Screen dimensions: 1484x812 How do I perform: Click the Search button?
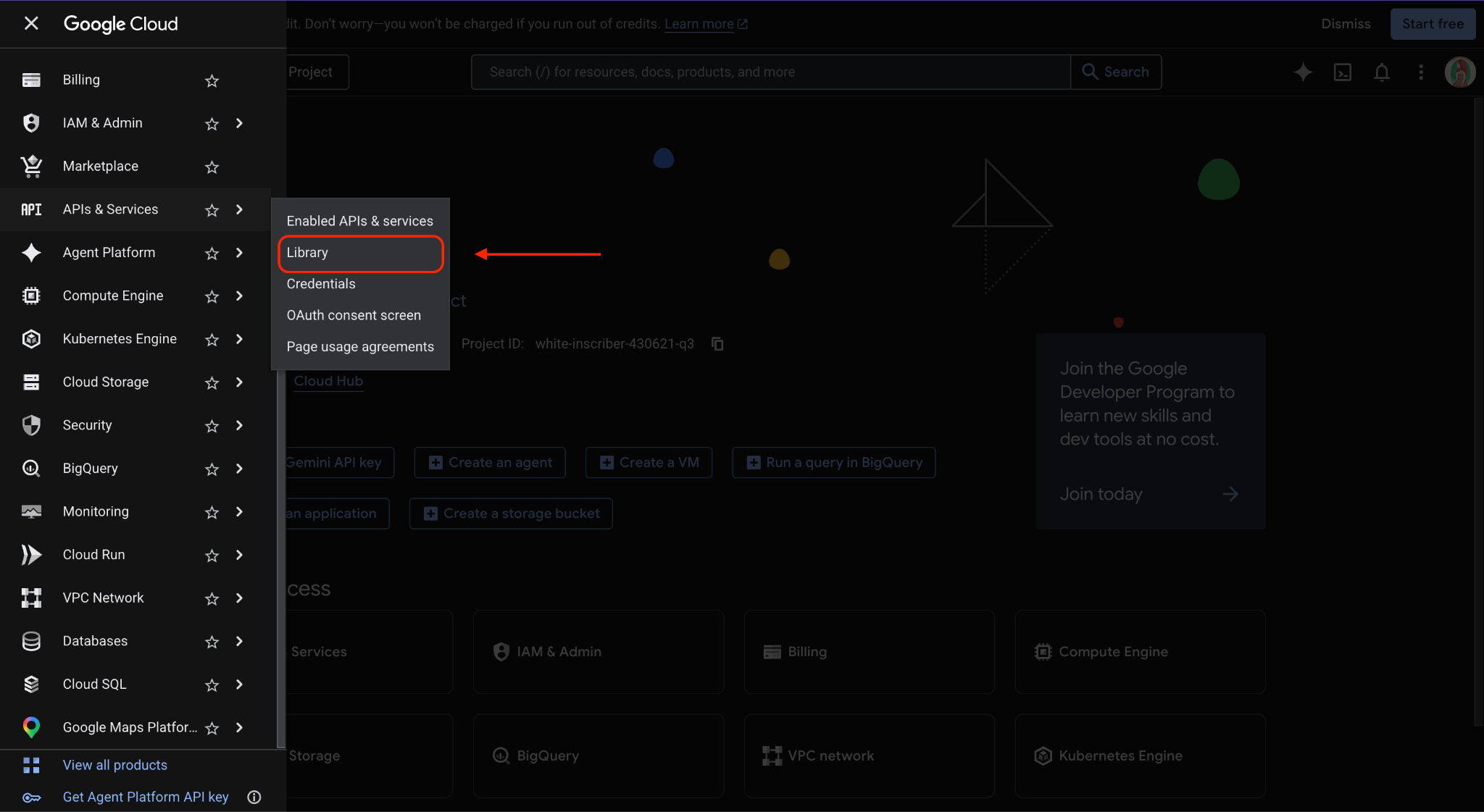[1116, 72]
